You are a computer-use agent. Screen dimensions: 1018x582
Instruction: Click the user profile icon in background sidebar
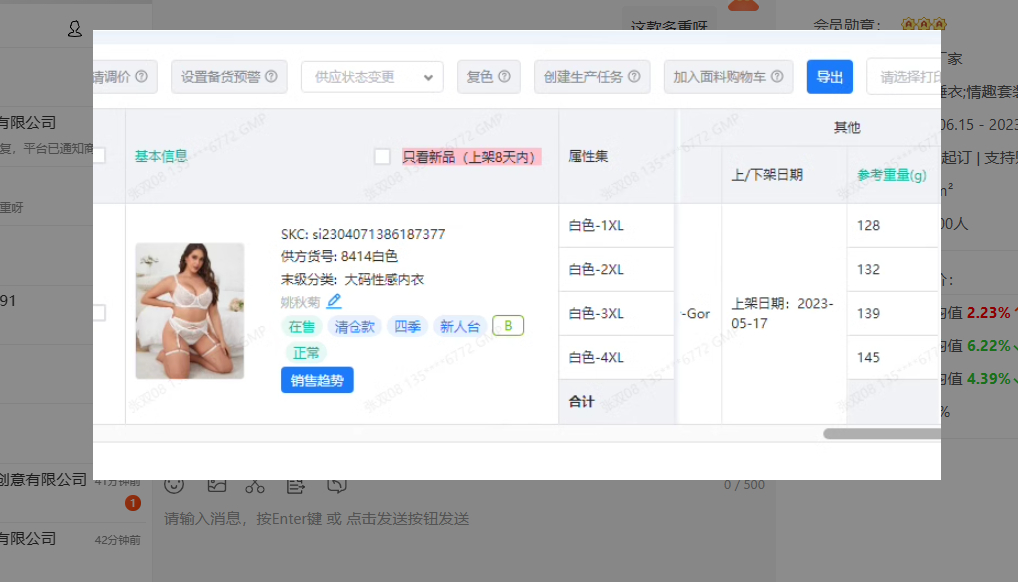[75, 29]
